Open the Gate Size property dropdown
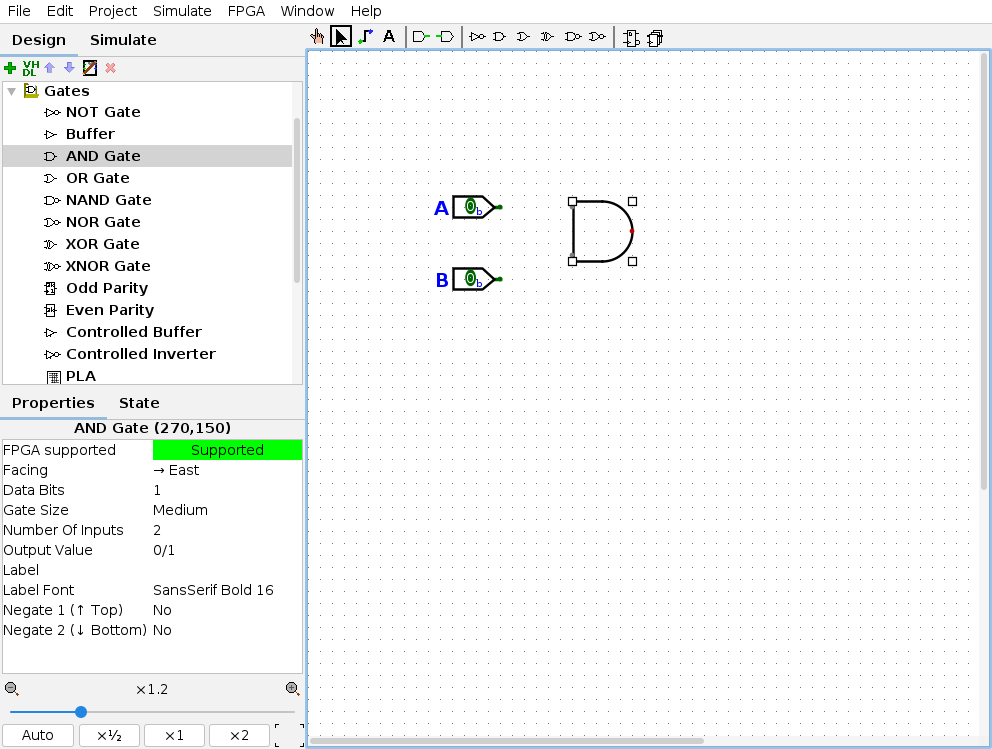This screenshot has width=992, height=749. click(x=226, y=510)
